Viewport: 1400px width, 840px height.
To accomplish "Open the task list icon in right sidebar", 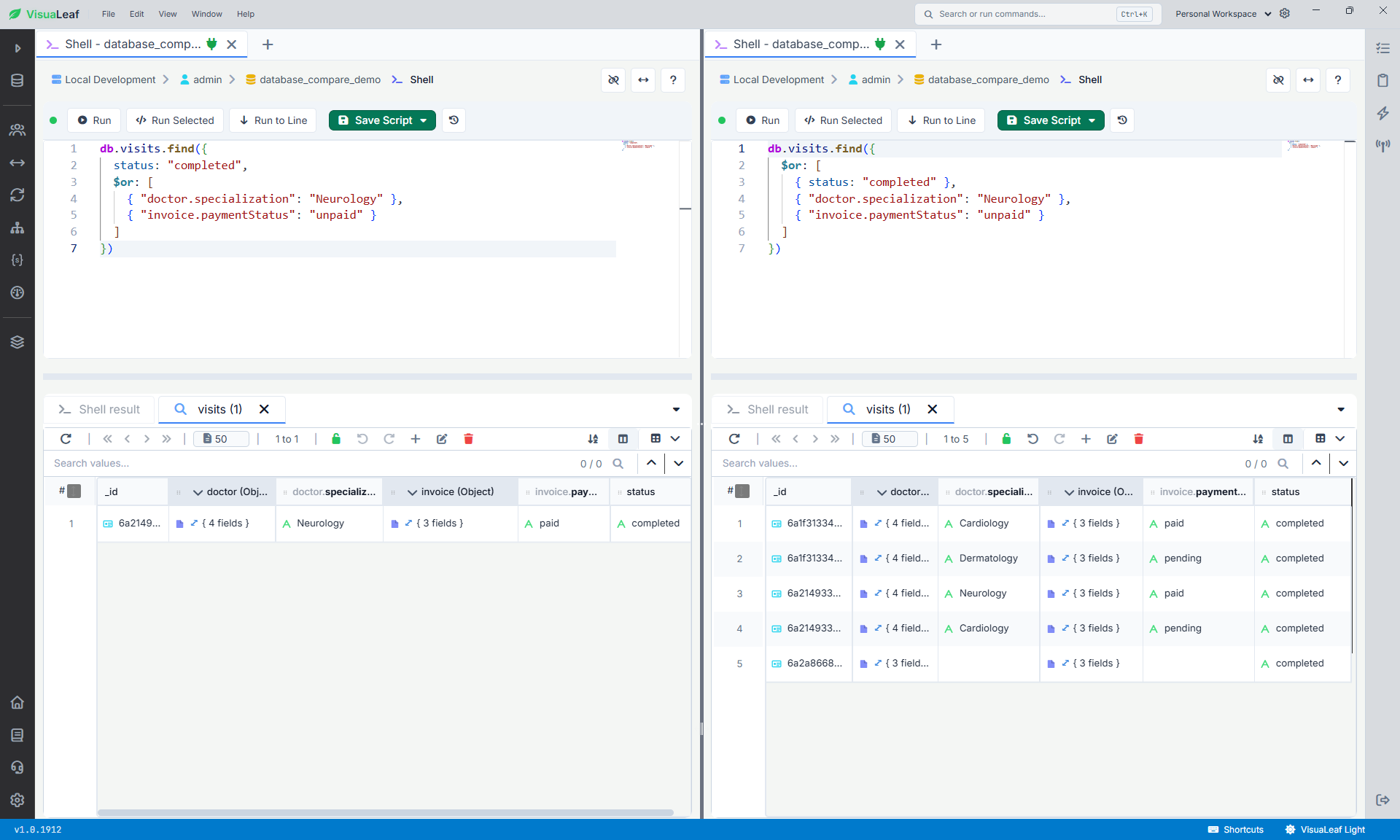I will click(1382, 48).
